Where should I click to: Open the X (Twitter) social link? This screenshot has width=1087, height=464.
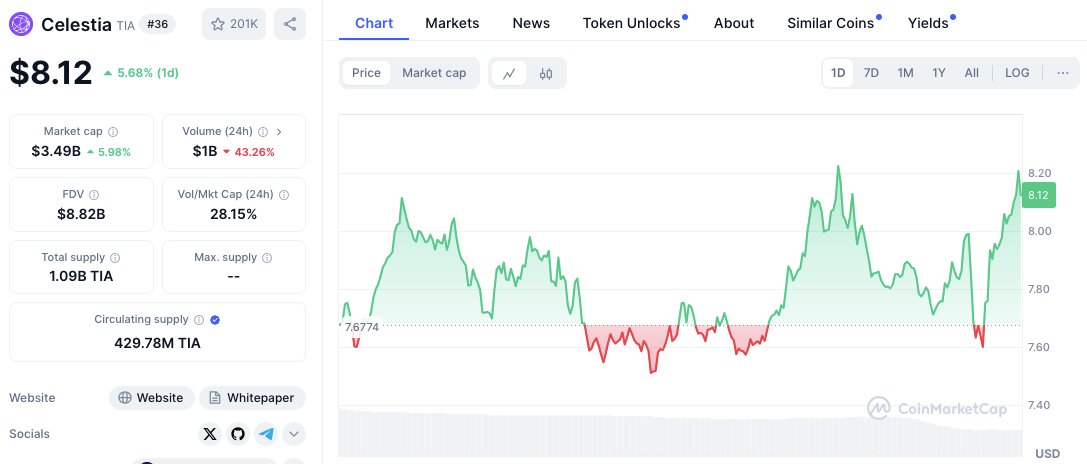pyautogui.click(x=209, y=434)
